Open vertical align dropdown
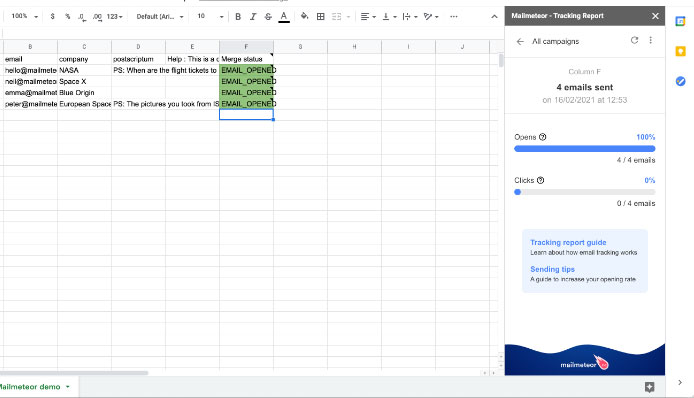Screen dimensions: 694x398 coord(389,16)
